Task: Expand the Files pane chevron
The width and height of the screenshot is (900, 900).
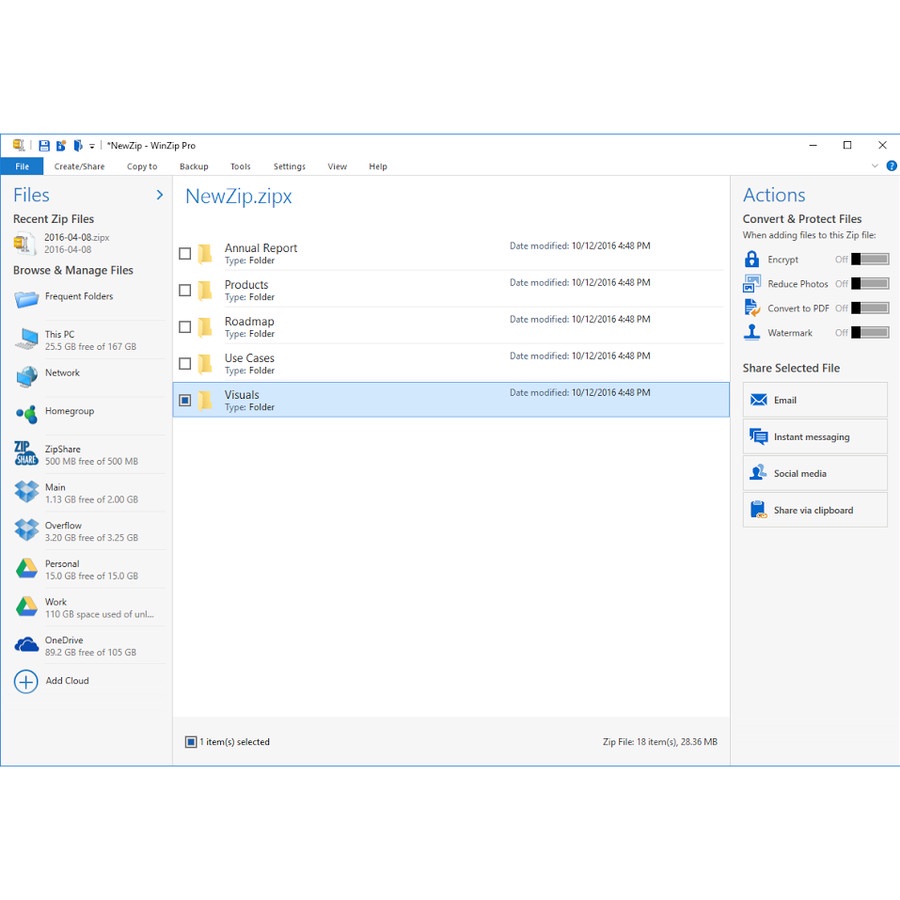Action: [160, 195]
